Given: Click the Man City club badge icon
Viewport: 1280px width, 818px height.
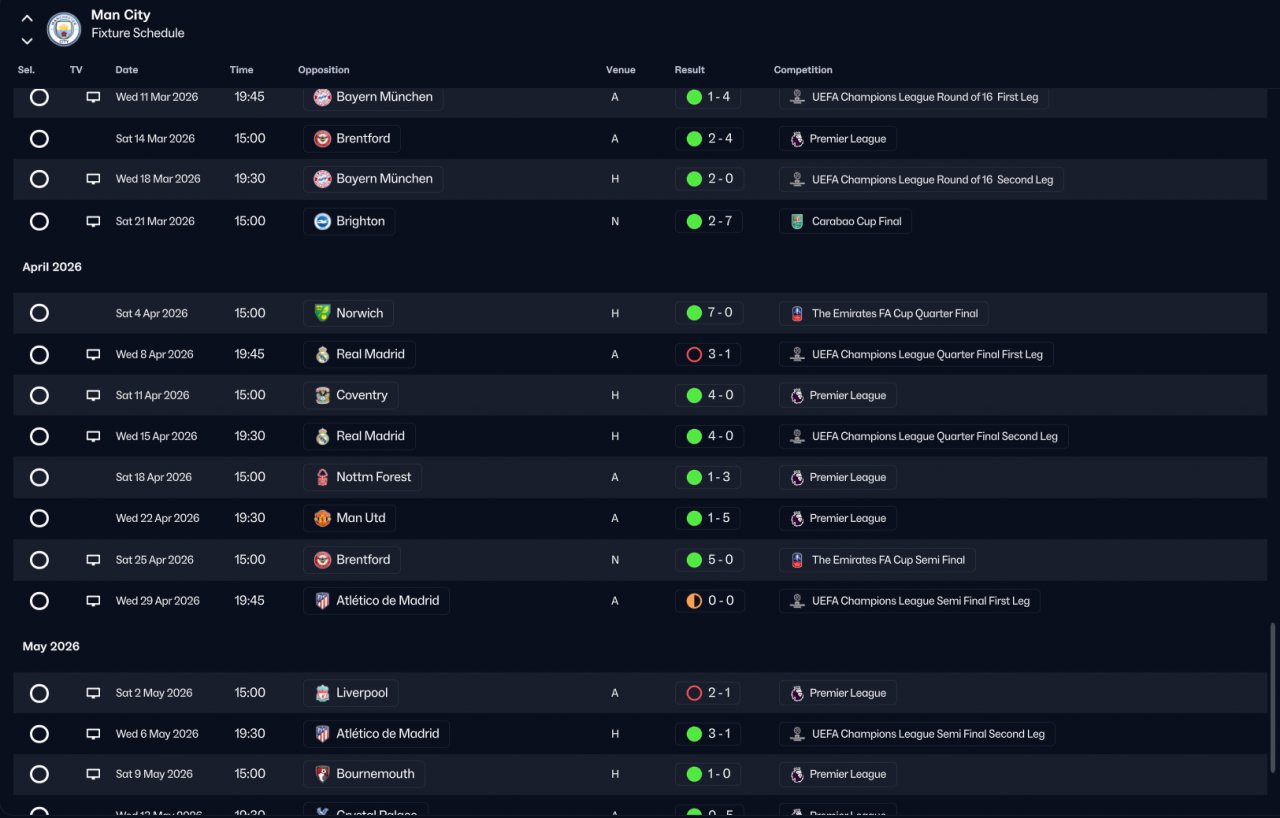Looking at the screenshot, I should tap(64, 28).
